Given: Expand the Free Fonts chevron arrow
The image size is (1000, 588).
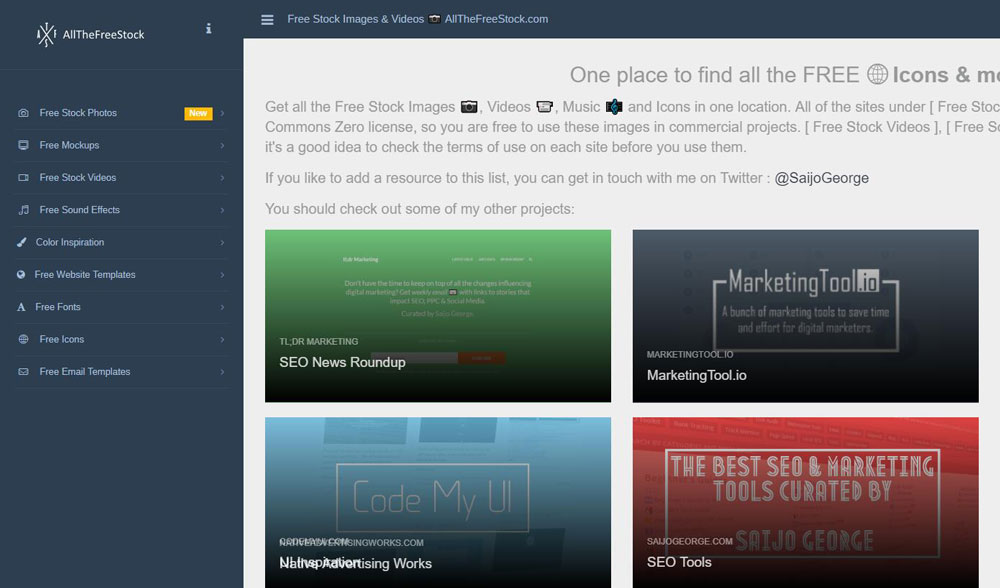Looking at the screenshot, I should (222, 307).
